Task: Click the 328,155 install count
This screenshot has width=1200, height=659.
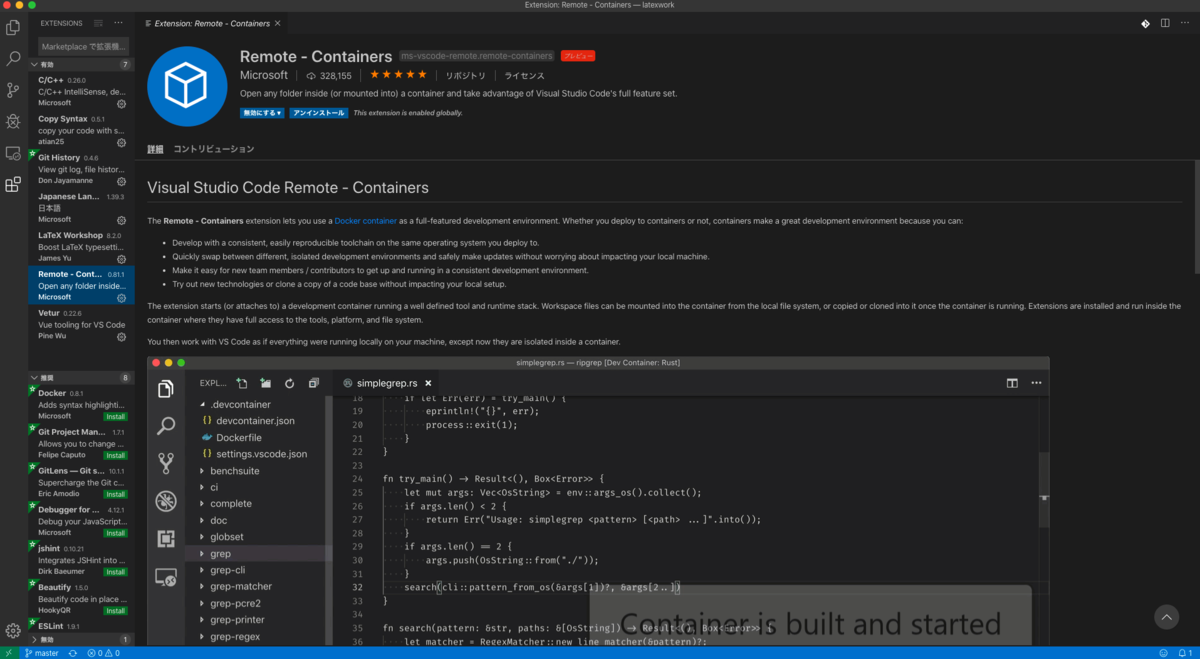Action: tap(329, 76)
